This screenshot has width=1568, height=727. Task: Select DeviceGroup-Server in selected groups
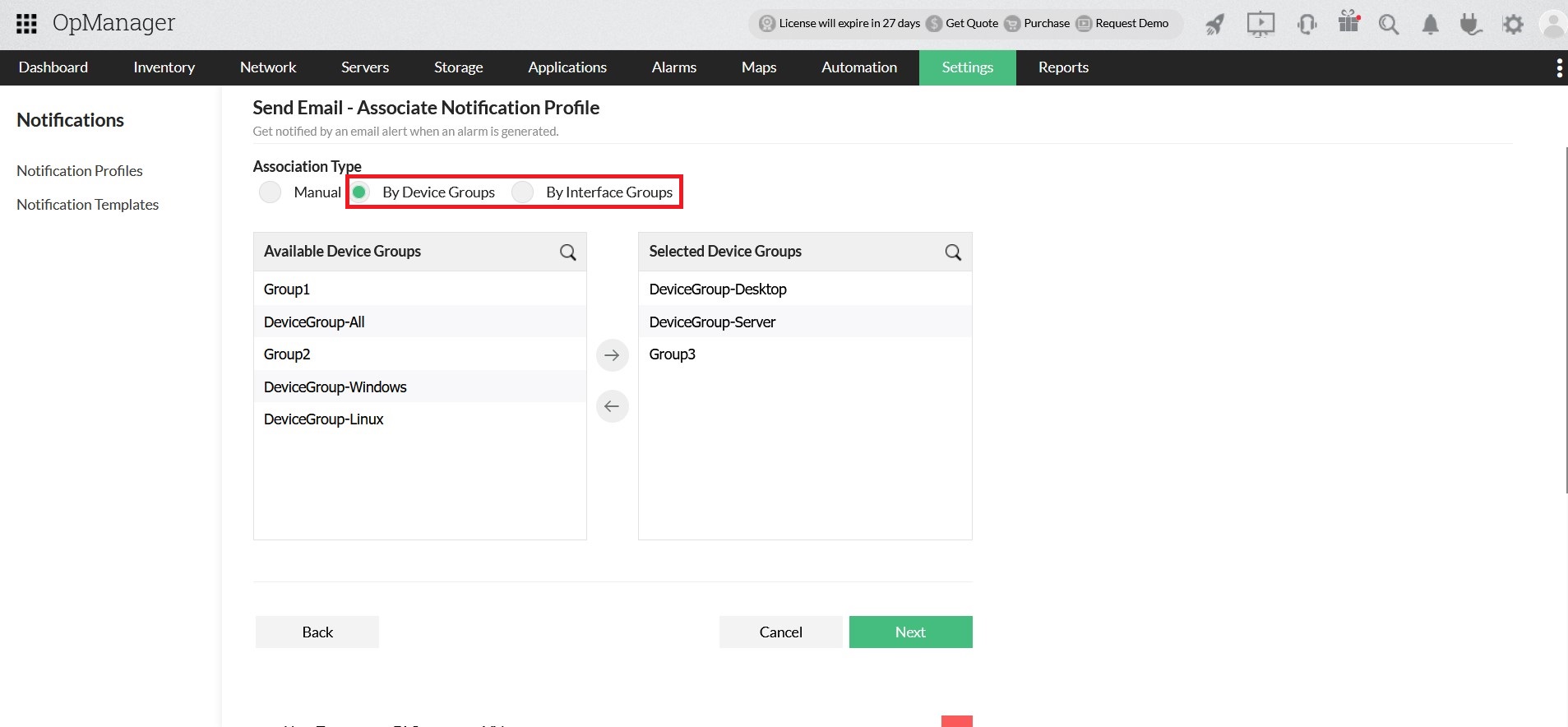click(805, 322)
